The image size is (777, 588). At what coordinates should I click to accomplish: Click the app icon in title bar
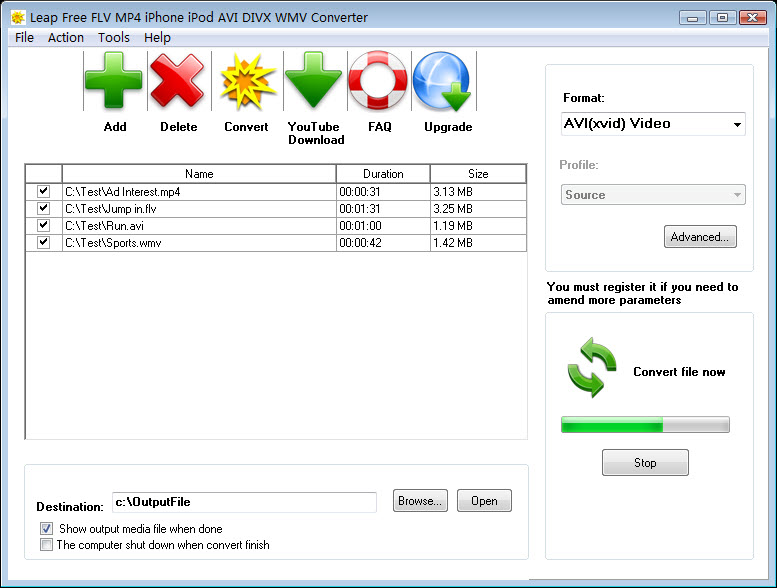(x=18, y=17)
